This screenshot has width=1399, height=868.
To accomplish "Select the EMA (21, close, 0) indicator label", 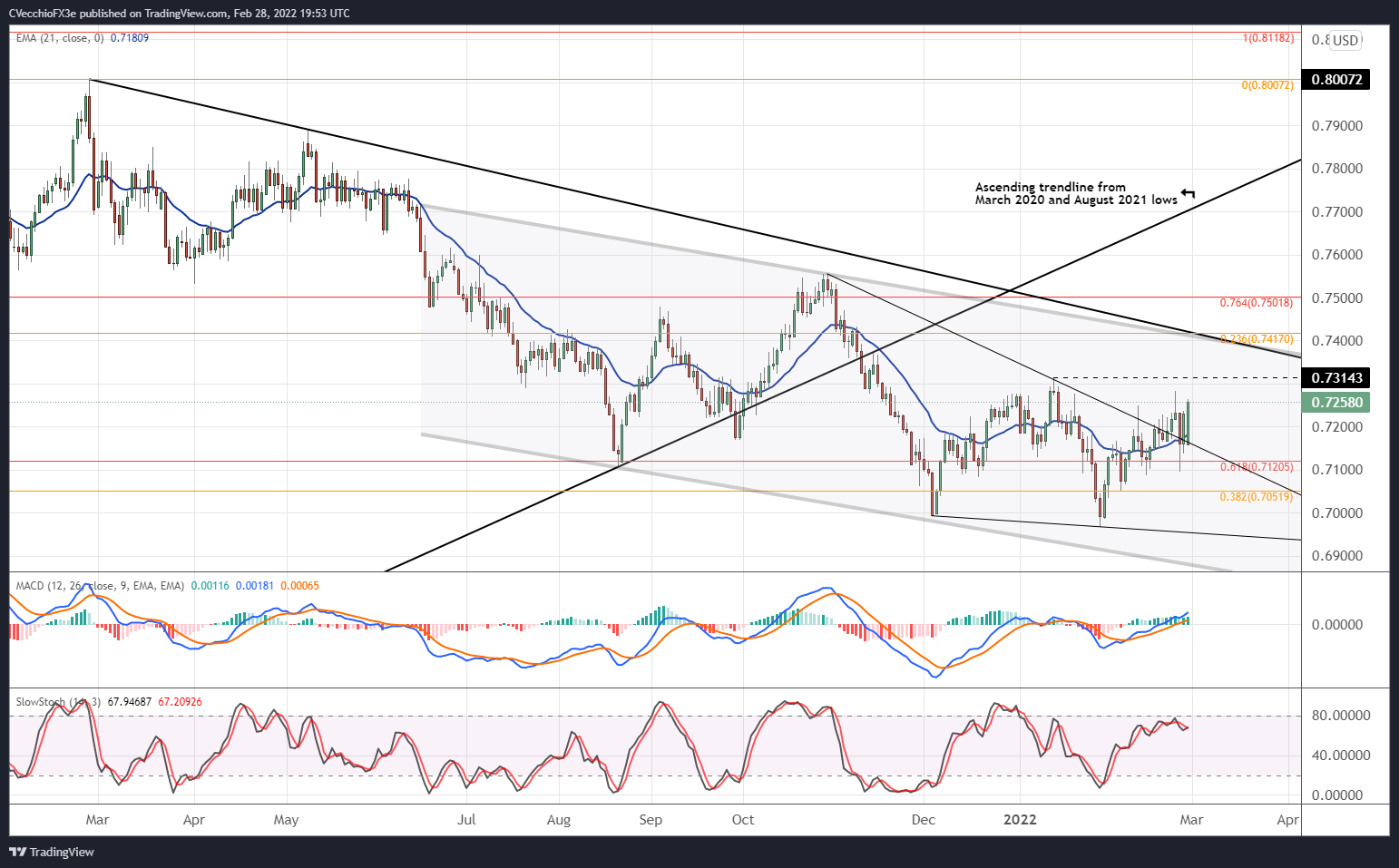I will pos(60,38).
